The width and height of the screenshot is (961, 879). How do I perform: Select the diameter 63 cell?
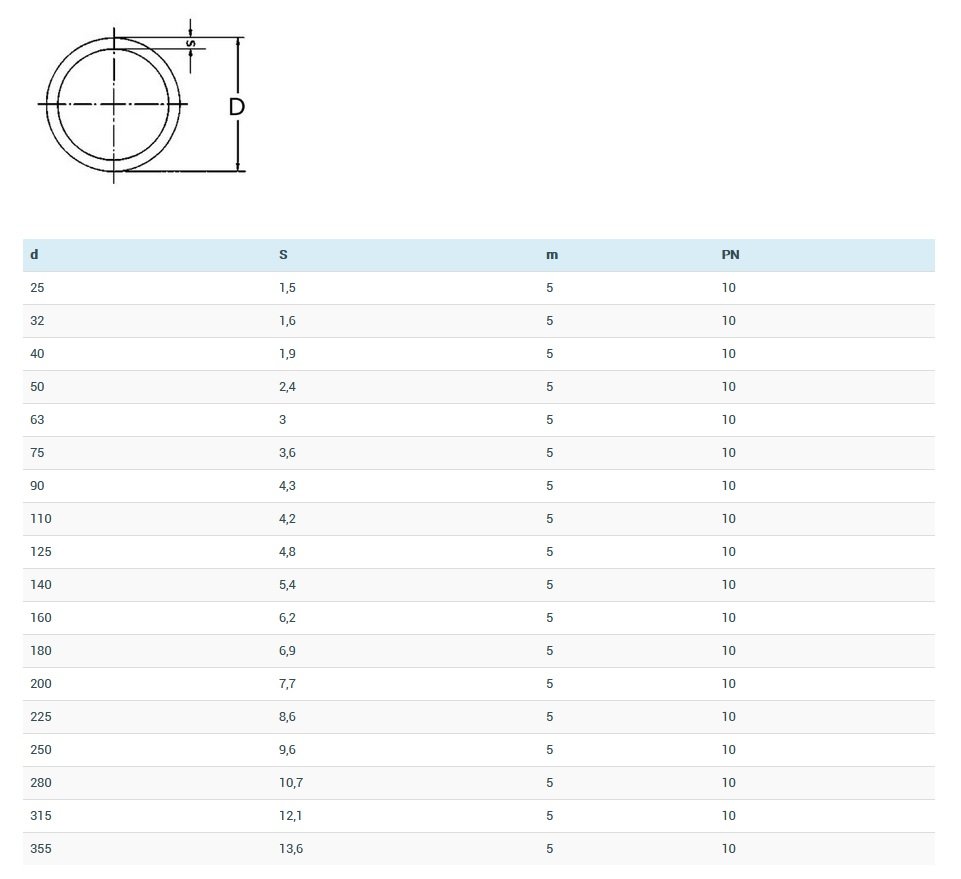tap(37, 420)
